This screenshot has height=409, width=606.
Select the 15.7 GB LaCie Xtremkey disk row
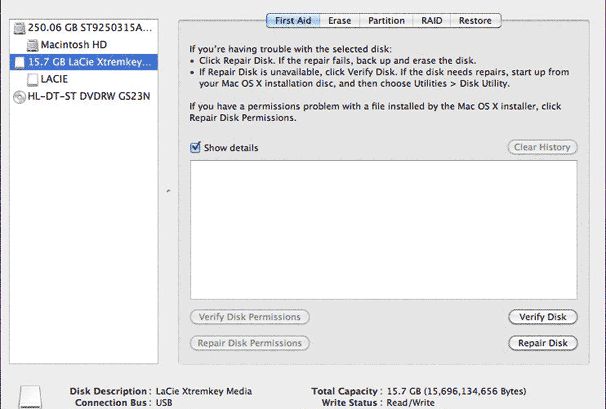pyautogui.click(x=84, y=62)
